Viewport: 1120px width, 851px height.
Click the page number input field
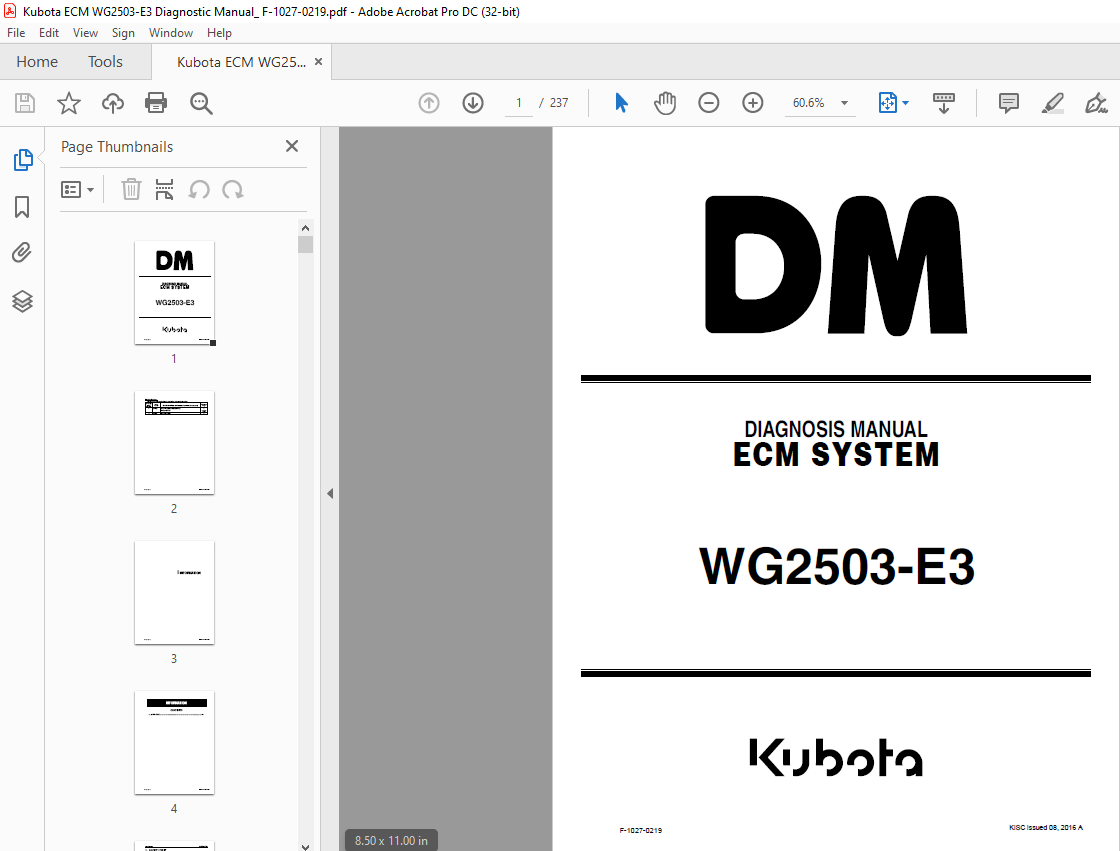pyautogui.click(x=519, y=103)
